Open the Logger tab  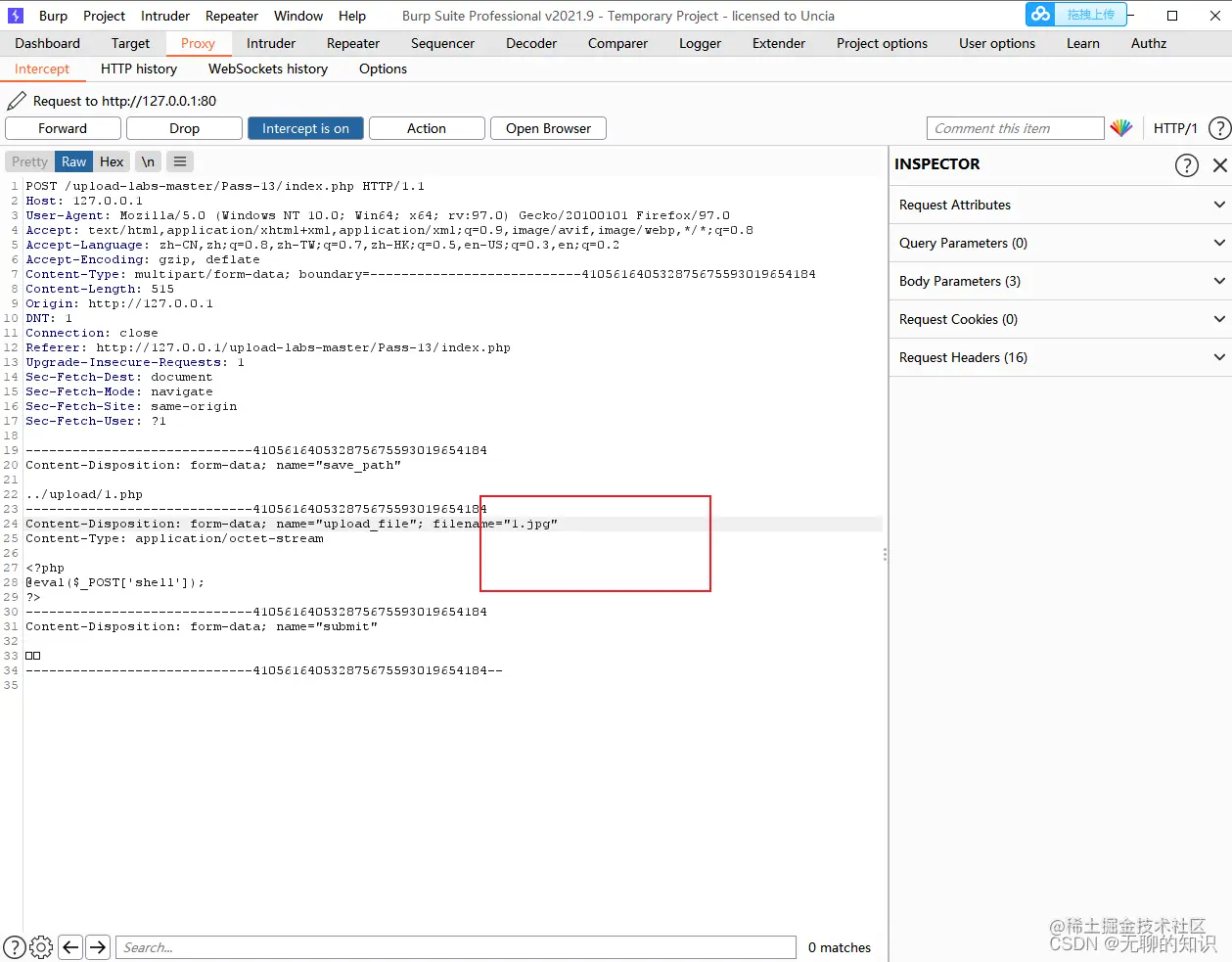tap(700, 43)
